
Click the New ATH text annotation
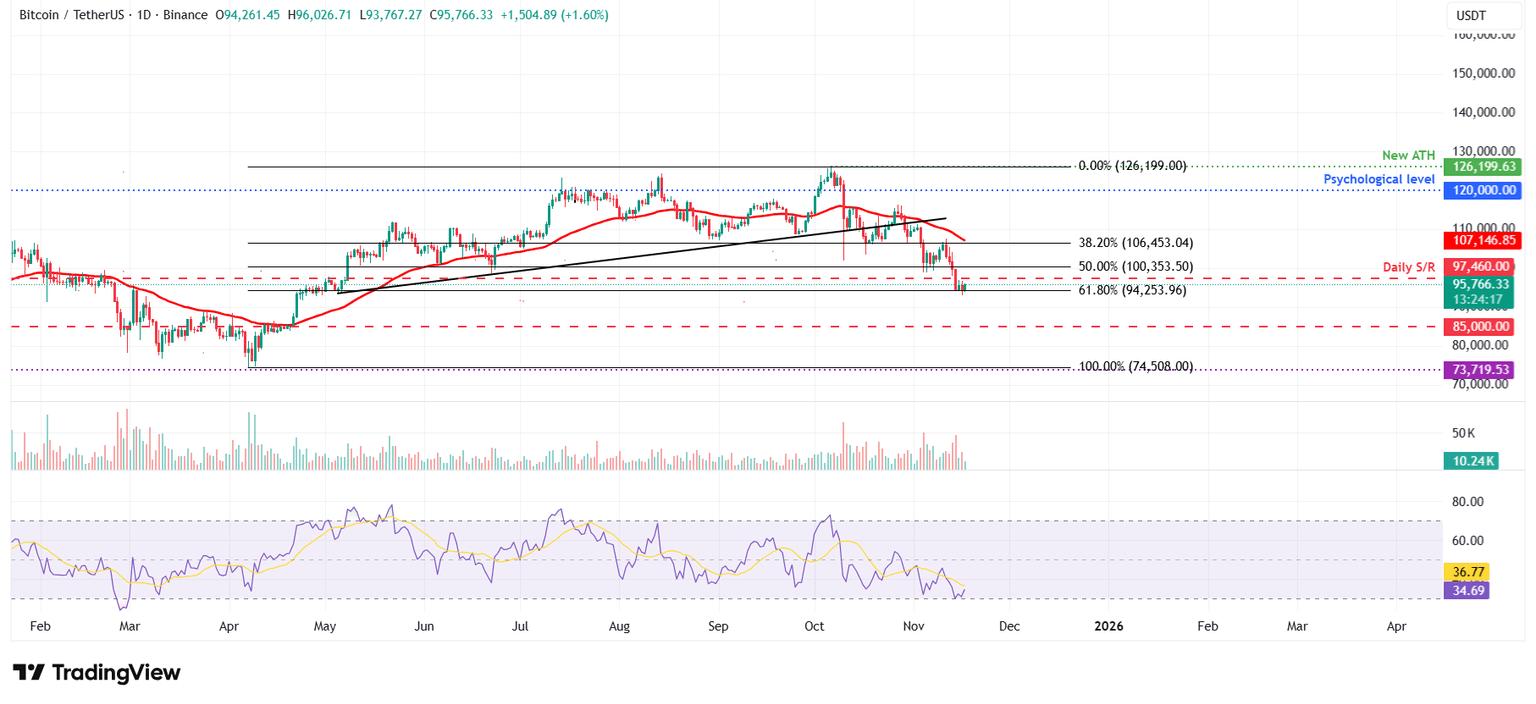(x=1408, y=155)
